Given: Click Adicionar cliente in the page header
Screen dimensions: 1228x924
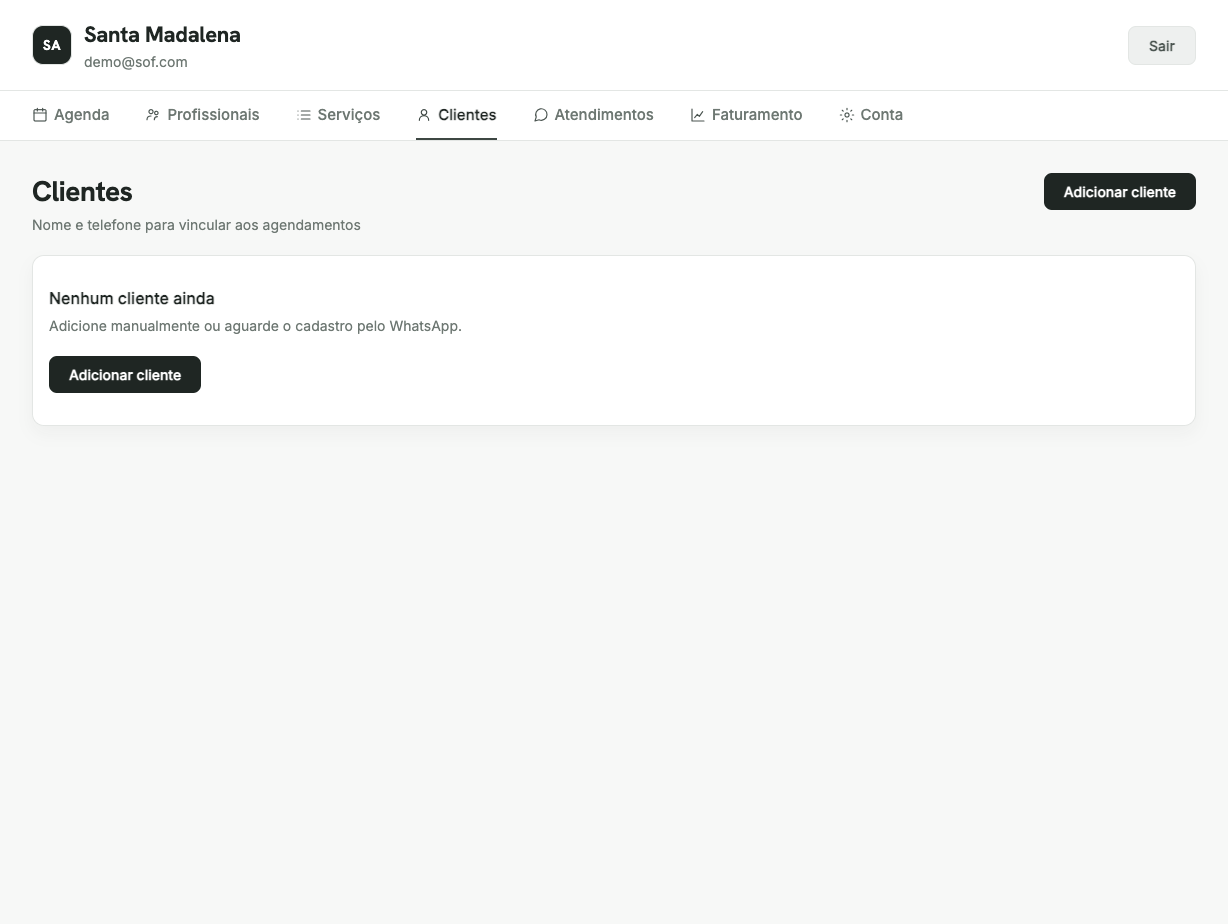Looking at the screenshot, I should (x=1120, y=192).
